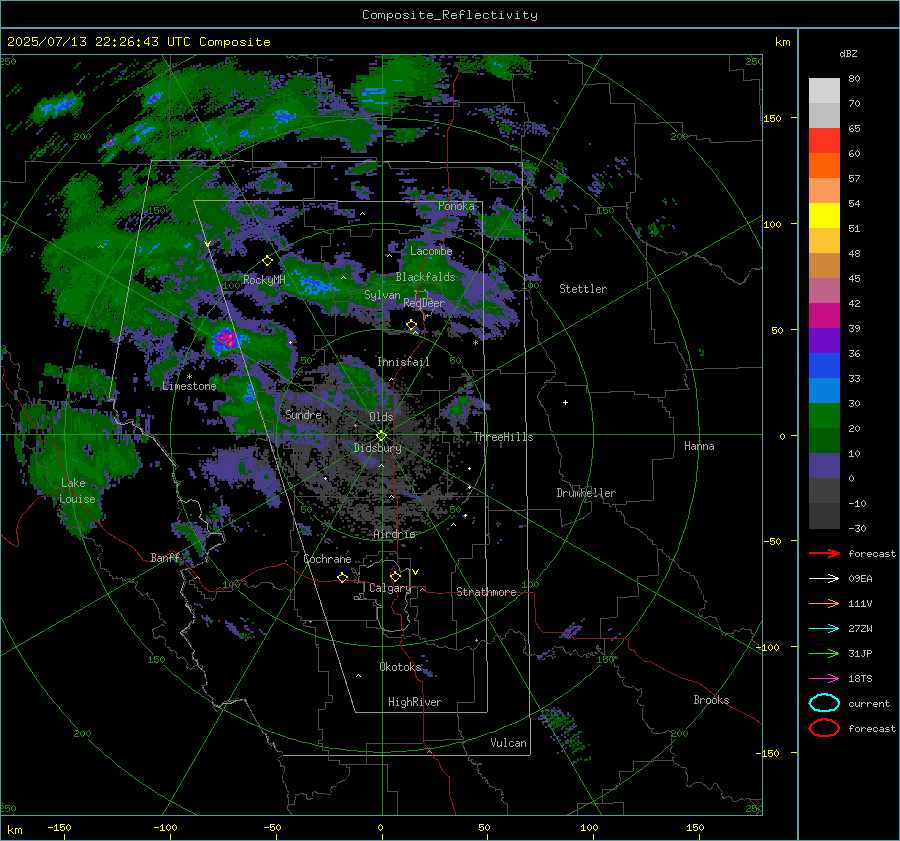
Task: Pick the yellow swatch between 54 and 51
Action: tap(824, 216)
